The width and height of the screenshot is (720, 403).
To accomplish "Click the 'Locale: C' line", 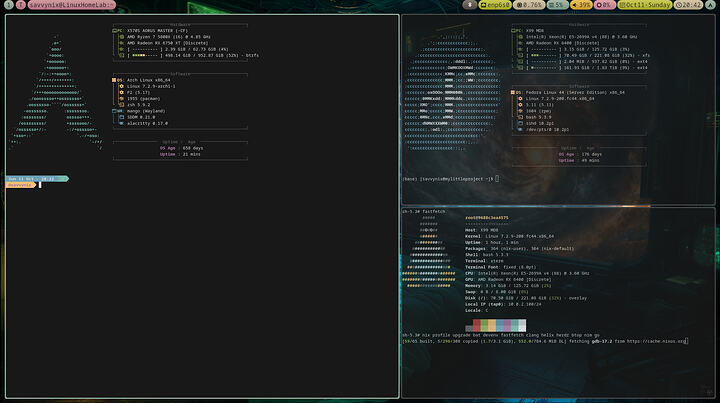I will pos(477,311).
